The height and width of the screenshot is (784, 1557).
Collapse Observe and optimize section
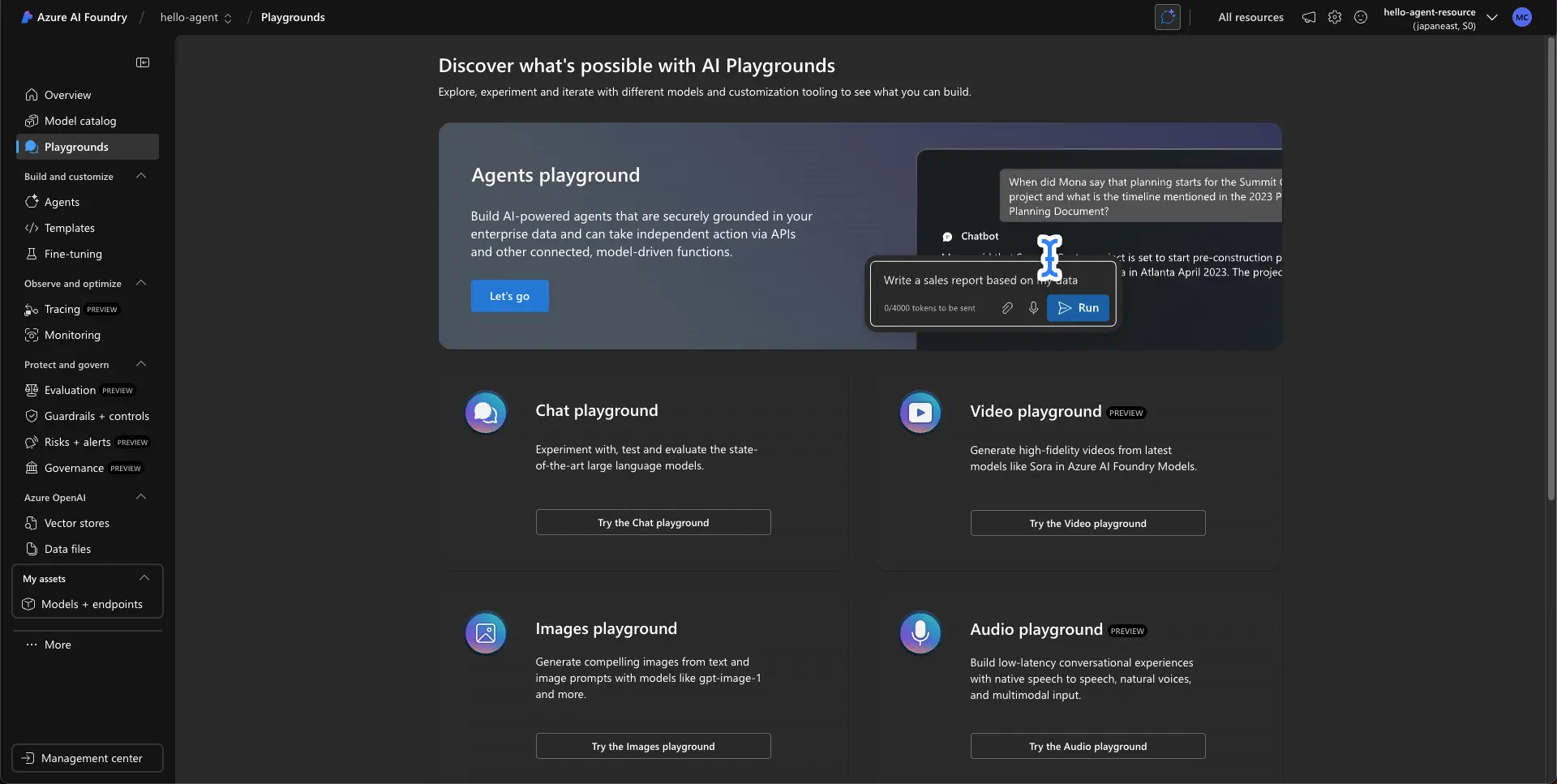click(141, 283)
